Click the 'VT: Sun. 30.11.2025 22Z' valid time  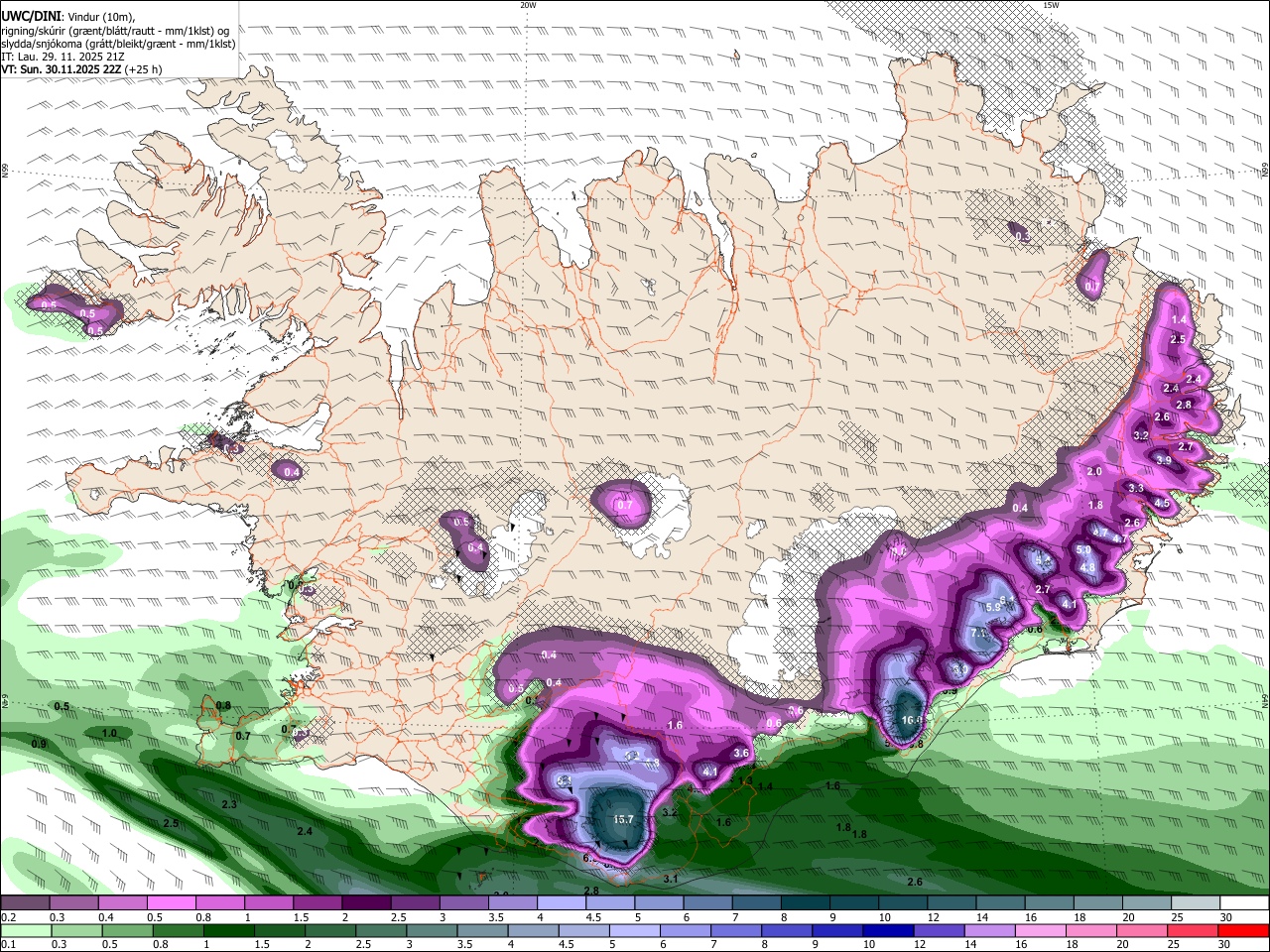[62, 69]
